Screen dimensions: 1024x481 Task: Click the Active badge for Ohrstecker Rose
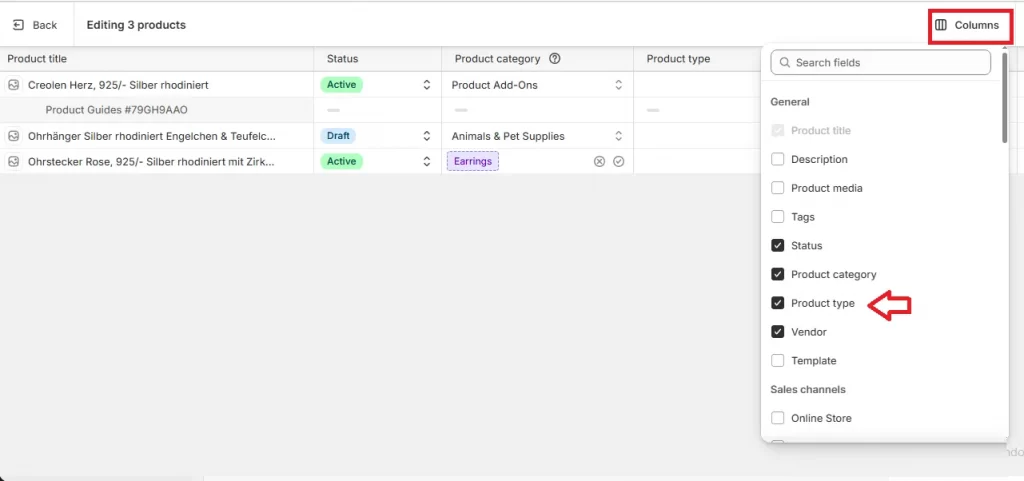(342, 161)
